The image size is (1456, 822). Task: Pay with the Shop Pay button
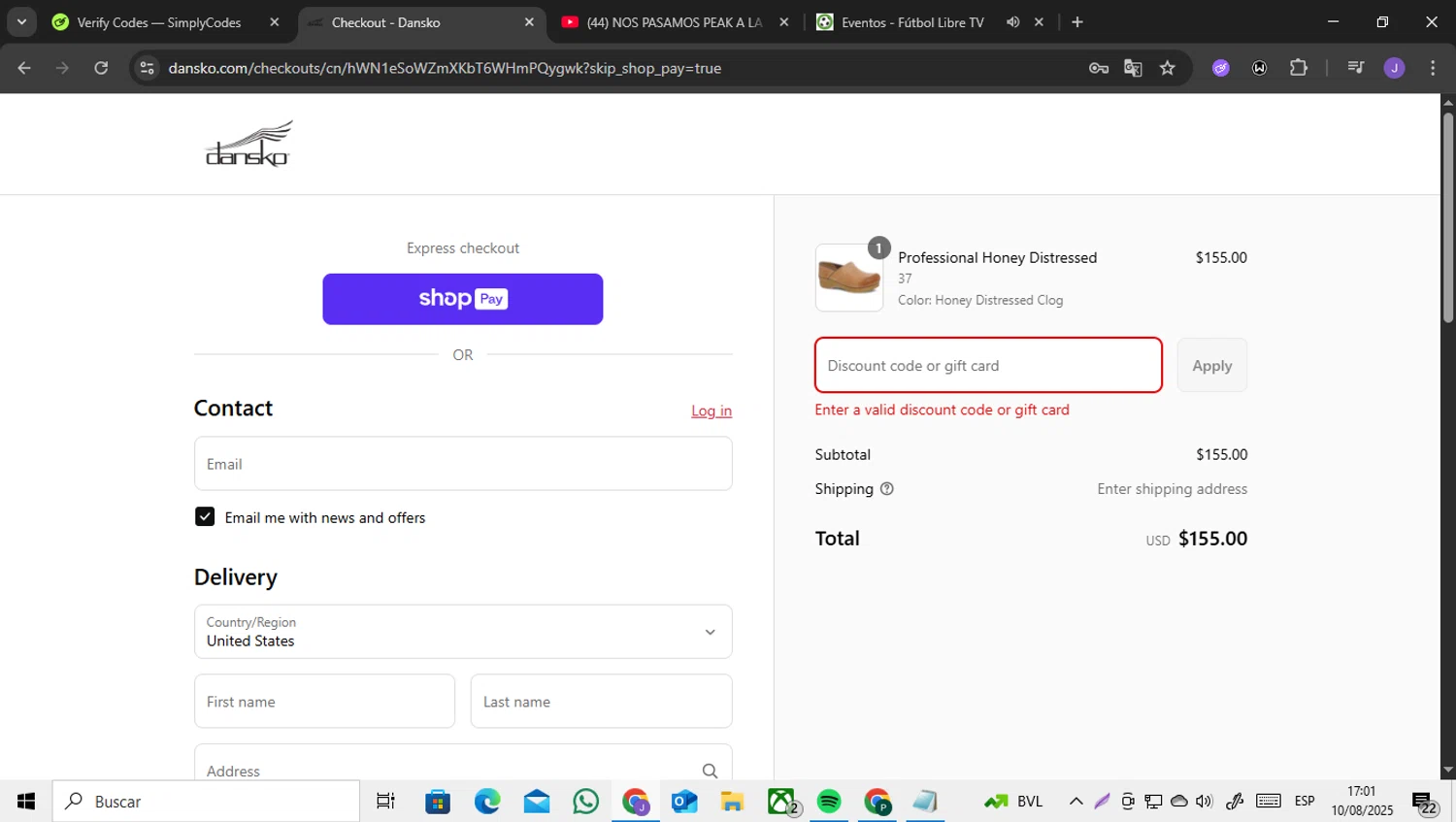coord(463,299)
